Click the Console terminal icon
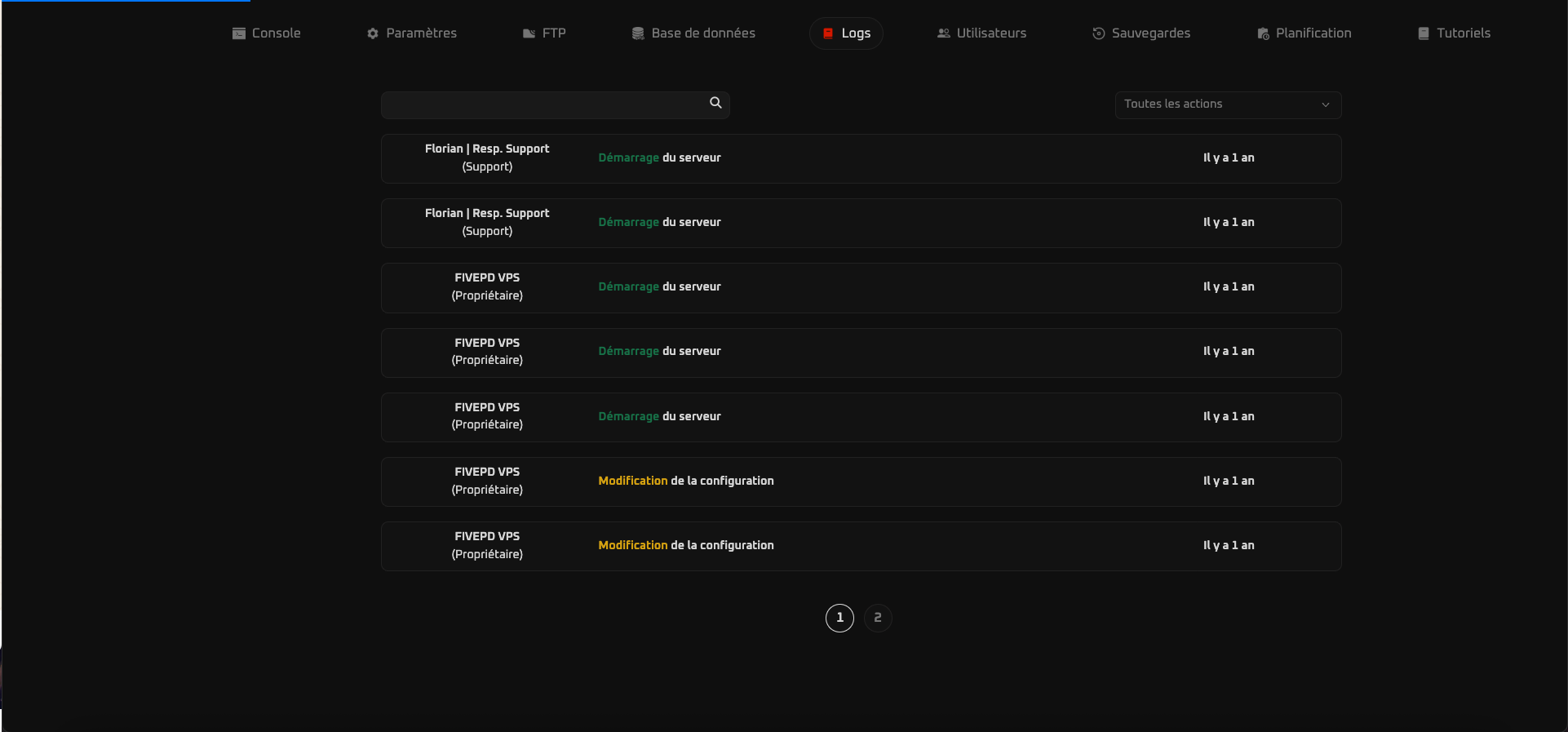The height and width of the screenshot is (732, 1568). (x=238, y=33)
